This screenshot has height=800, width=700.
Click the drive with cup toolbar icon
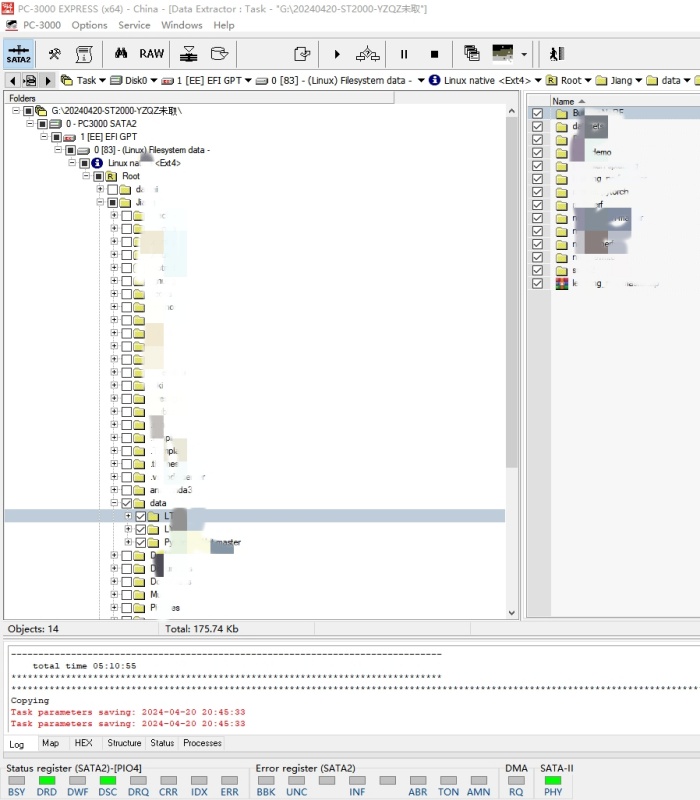click(x=219, y=54)
